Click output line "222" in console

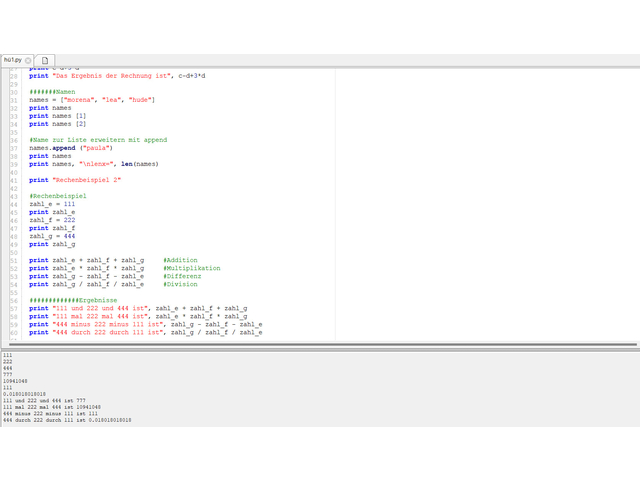pyautogui.click(x=8, y=362)
